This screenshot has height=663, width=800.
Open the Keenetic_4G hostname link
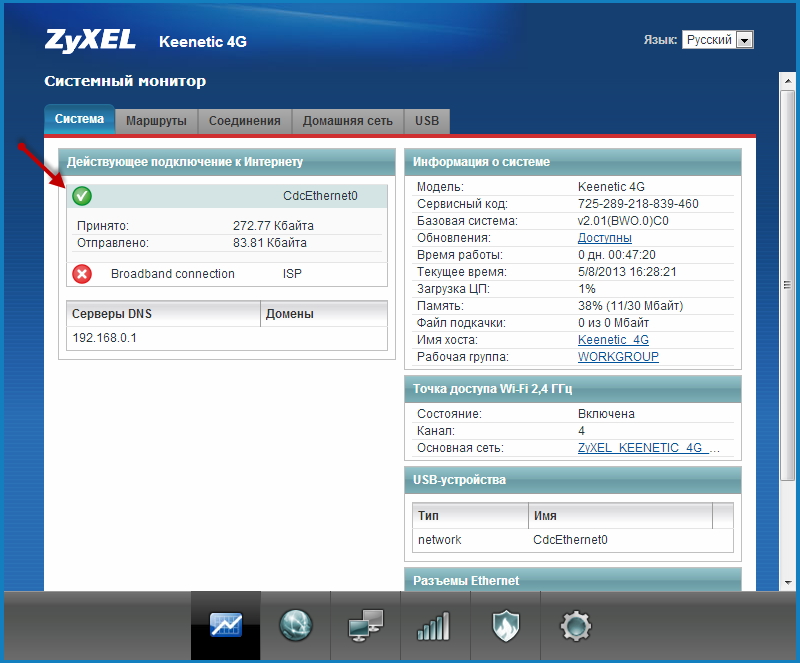(613, 340)
